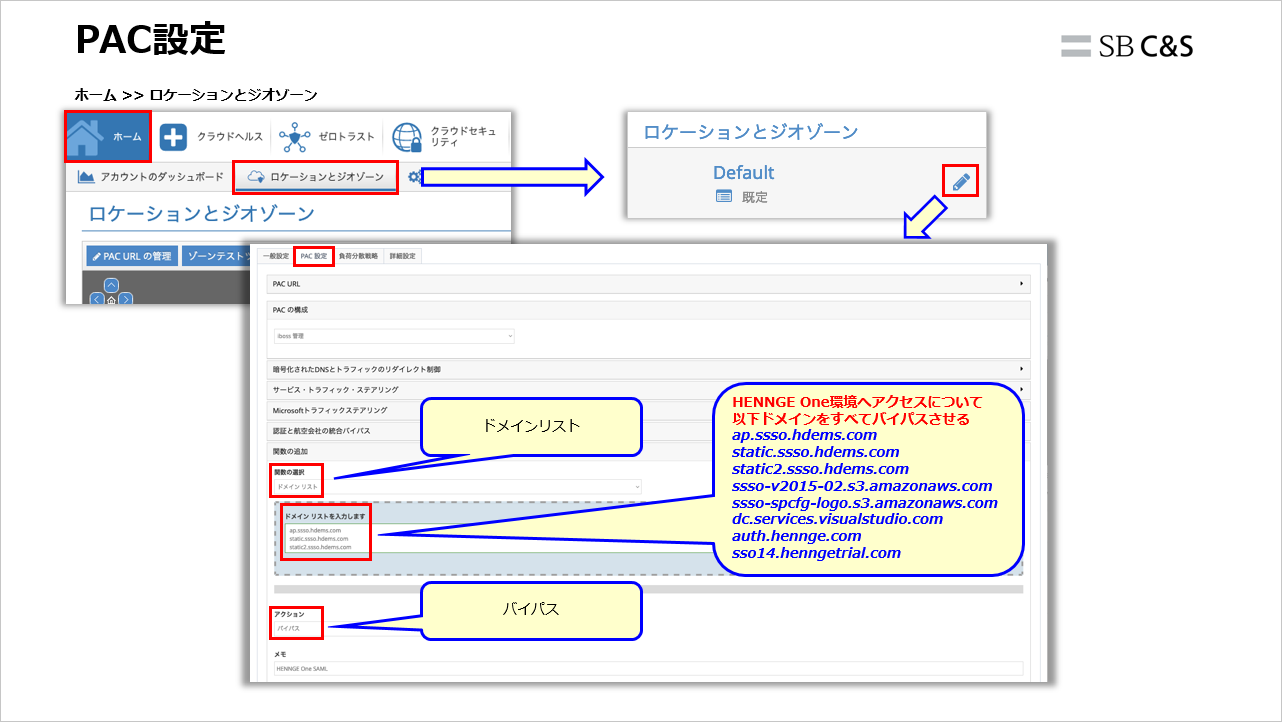The image size is (1282, 722).
Task: Click the 既定 label under Default
Action: (755, 197)
